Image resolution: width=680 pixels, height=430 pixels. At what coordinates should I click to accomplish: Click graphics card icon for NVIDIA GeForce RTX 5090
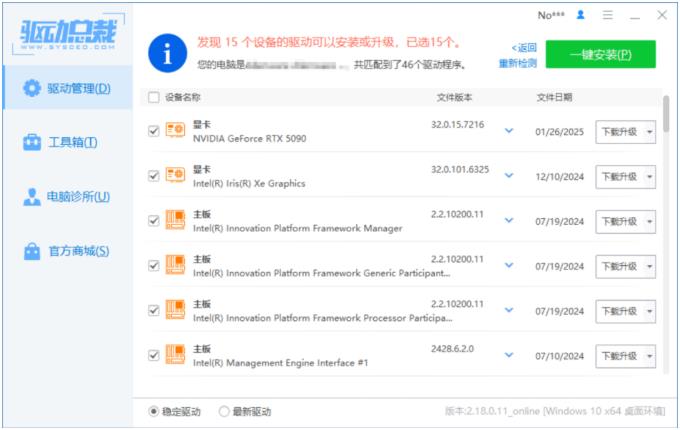175,130
